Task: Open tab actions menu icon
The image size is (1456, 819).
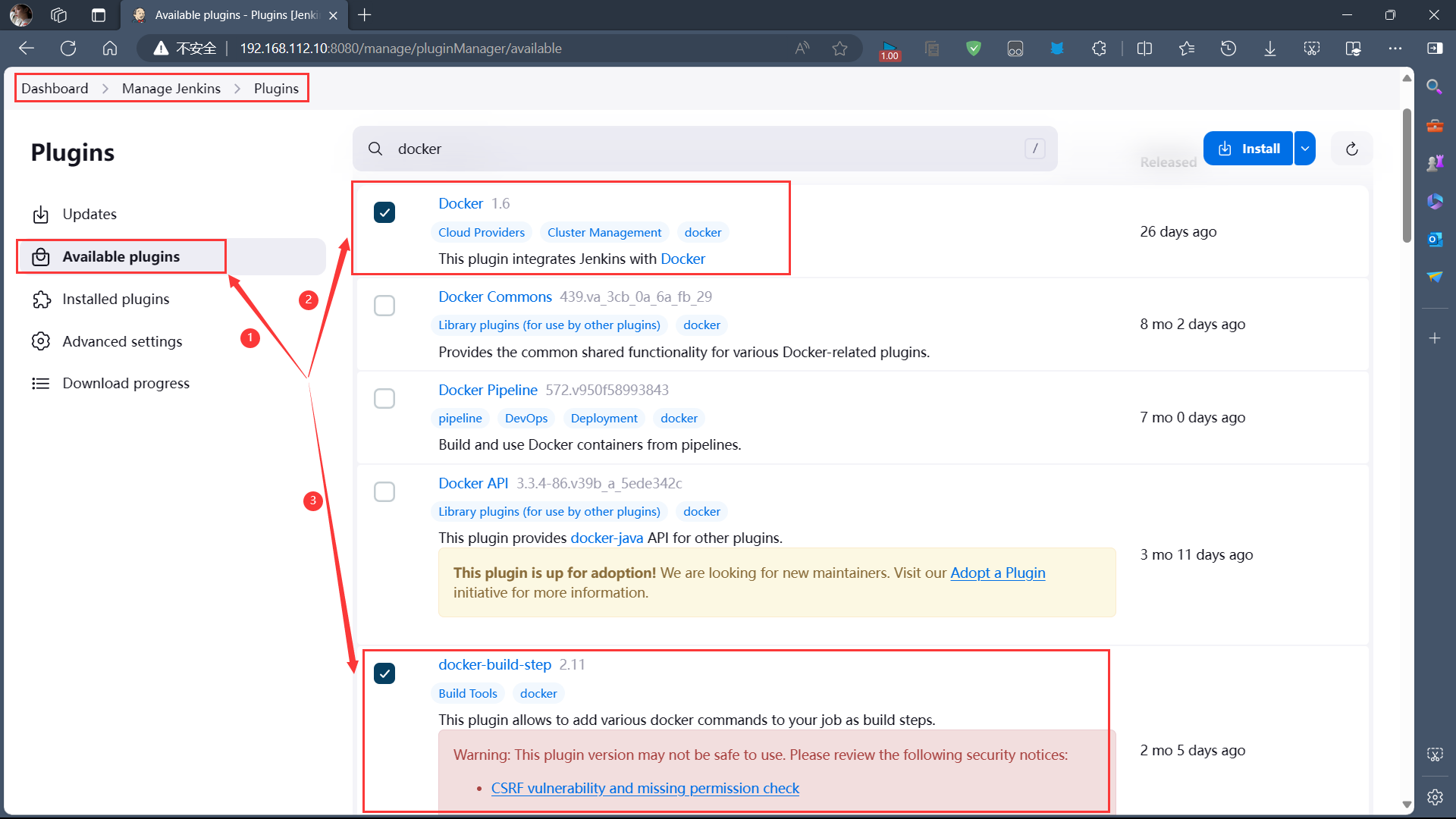Action: 99,15
